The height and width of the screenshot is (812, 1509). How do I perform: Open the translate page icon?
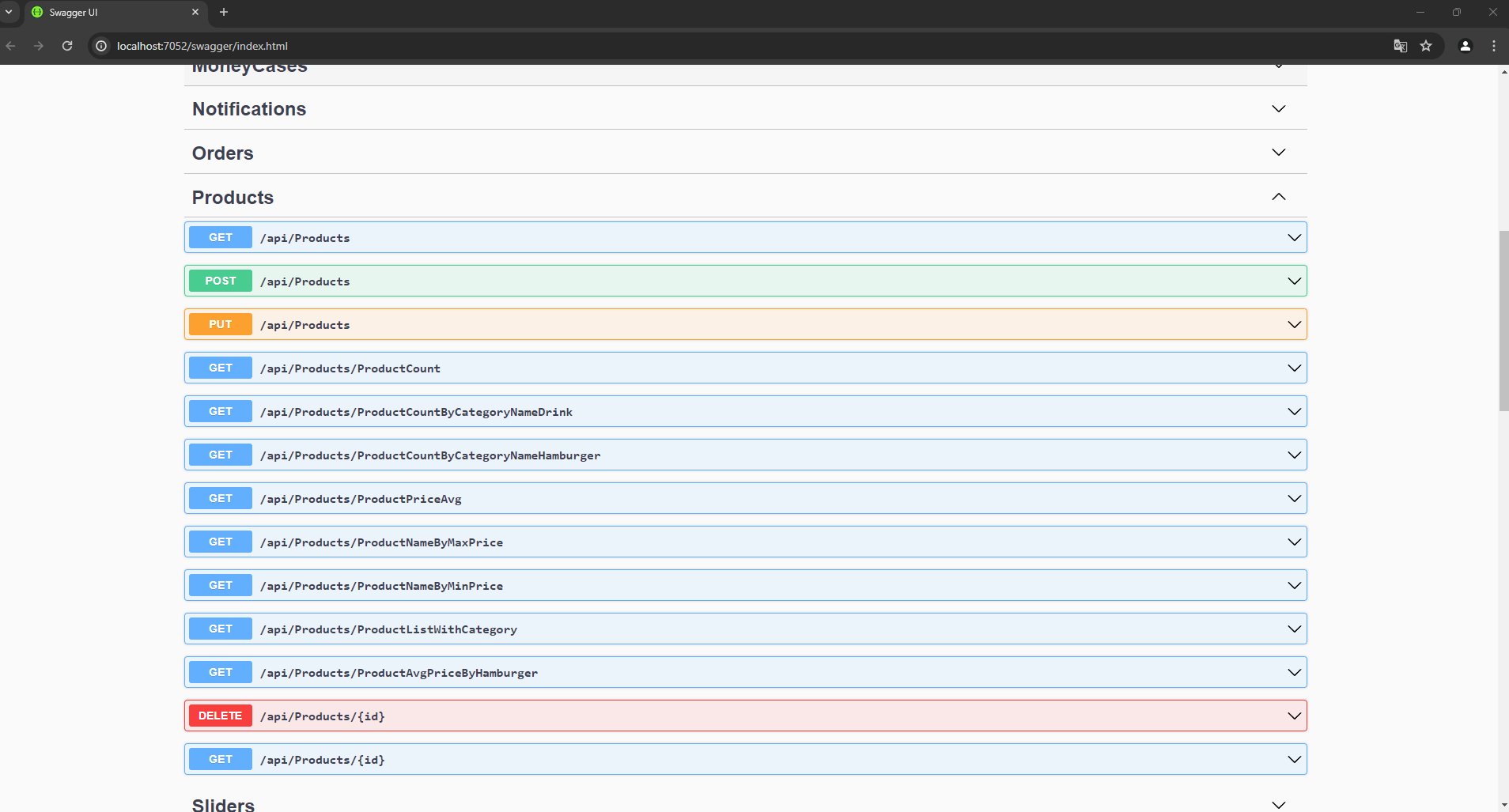(x=1400, y=46)
